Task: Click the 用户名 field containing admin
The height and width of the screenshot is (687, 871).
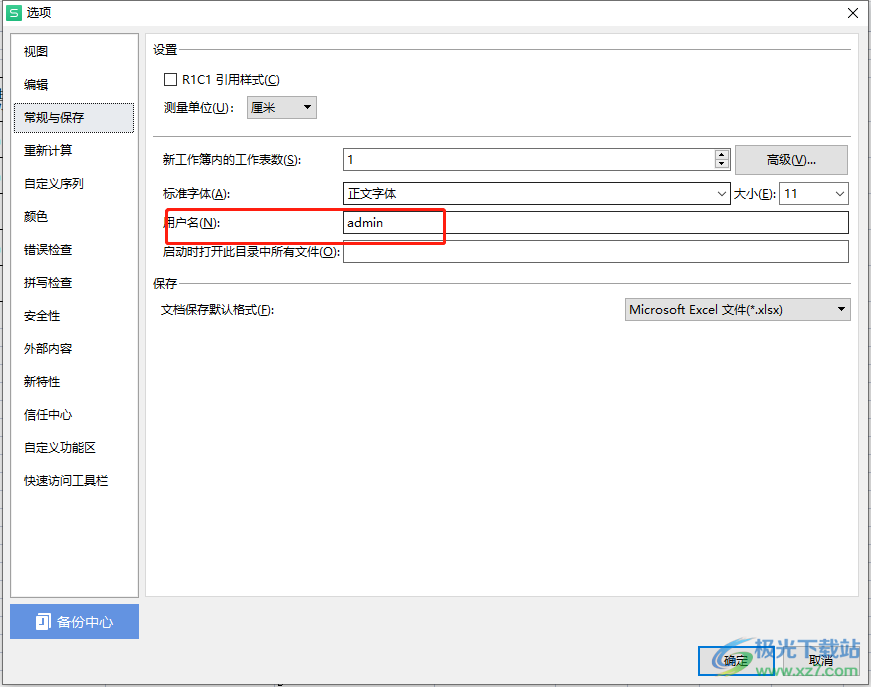Action: (x=595, y=223)
